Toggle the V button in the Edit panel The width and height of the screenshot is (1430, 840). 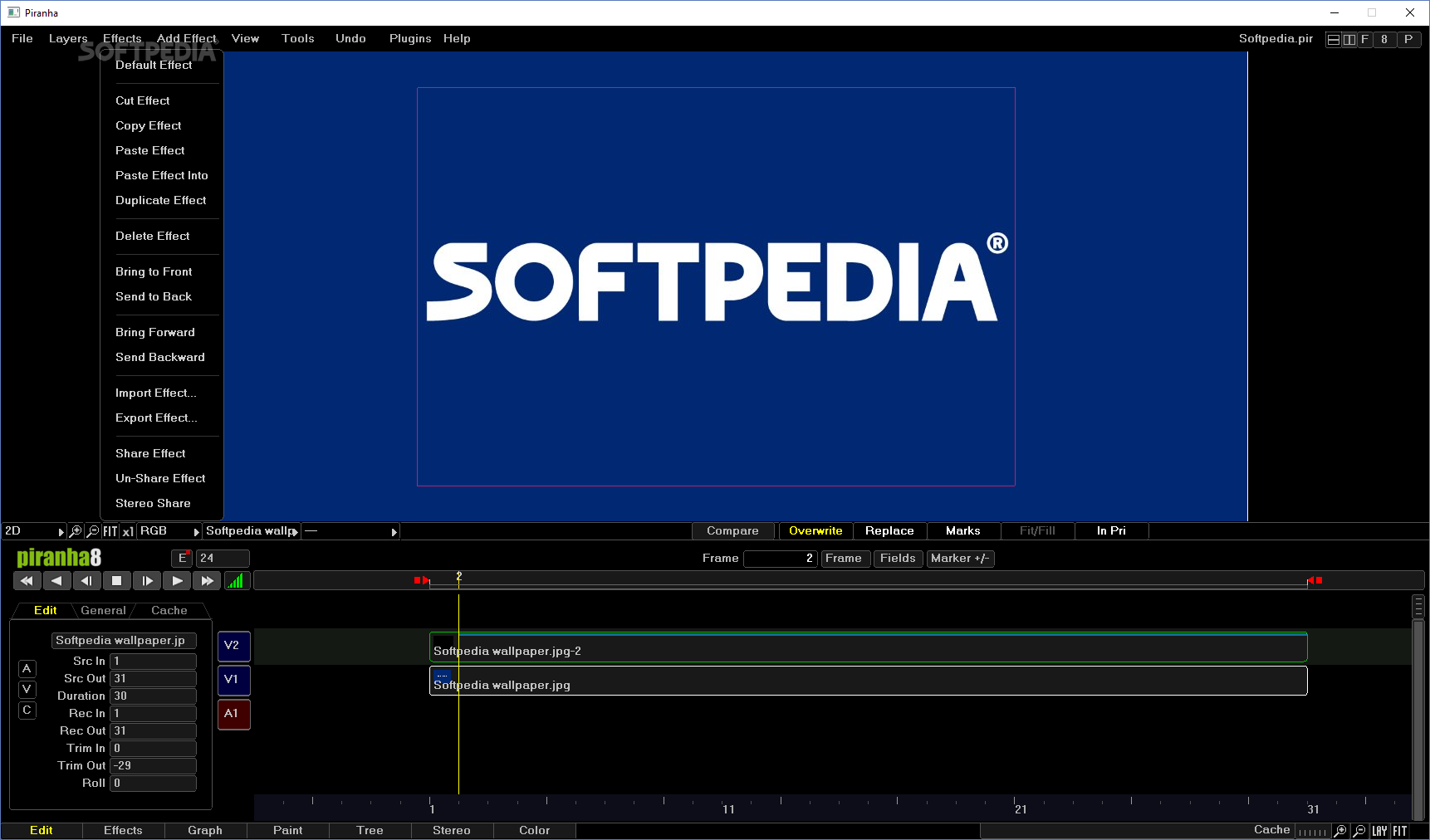[x=27, y=690]
